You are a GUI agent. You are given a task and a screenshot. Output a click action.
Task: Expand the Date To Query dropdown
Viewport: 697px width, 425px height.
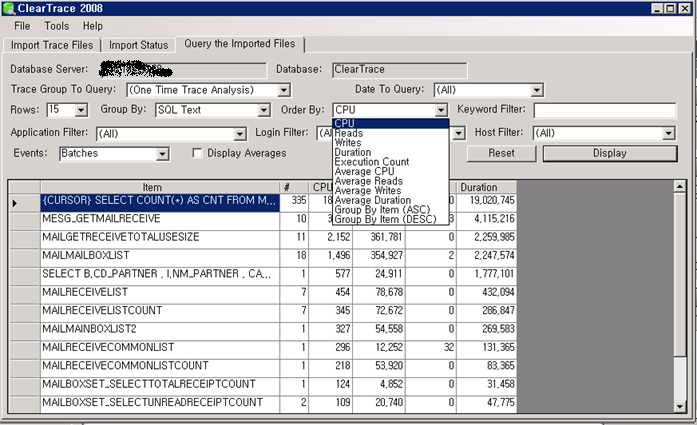[x=537, y=90]
